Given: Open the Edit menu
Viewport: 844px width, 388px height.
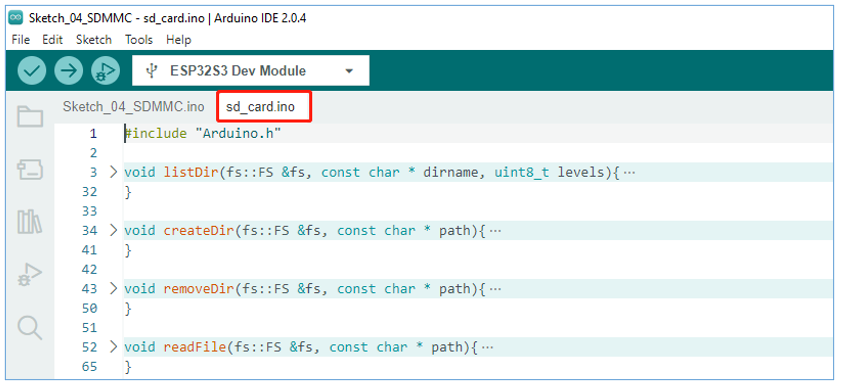Looking at the screenshot, I should pyautogui.click(x=52, y=39).
